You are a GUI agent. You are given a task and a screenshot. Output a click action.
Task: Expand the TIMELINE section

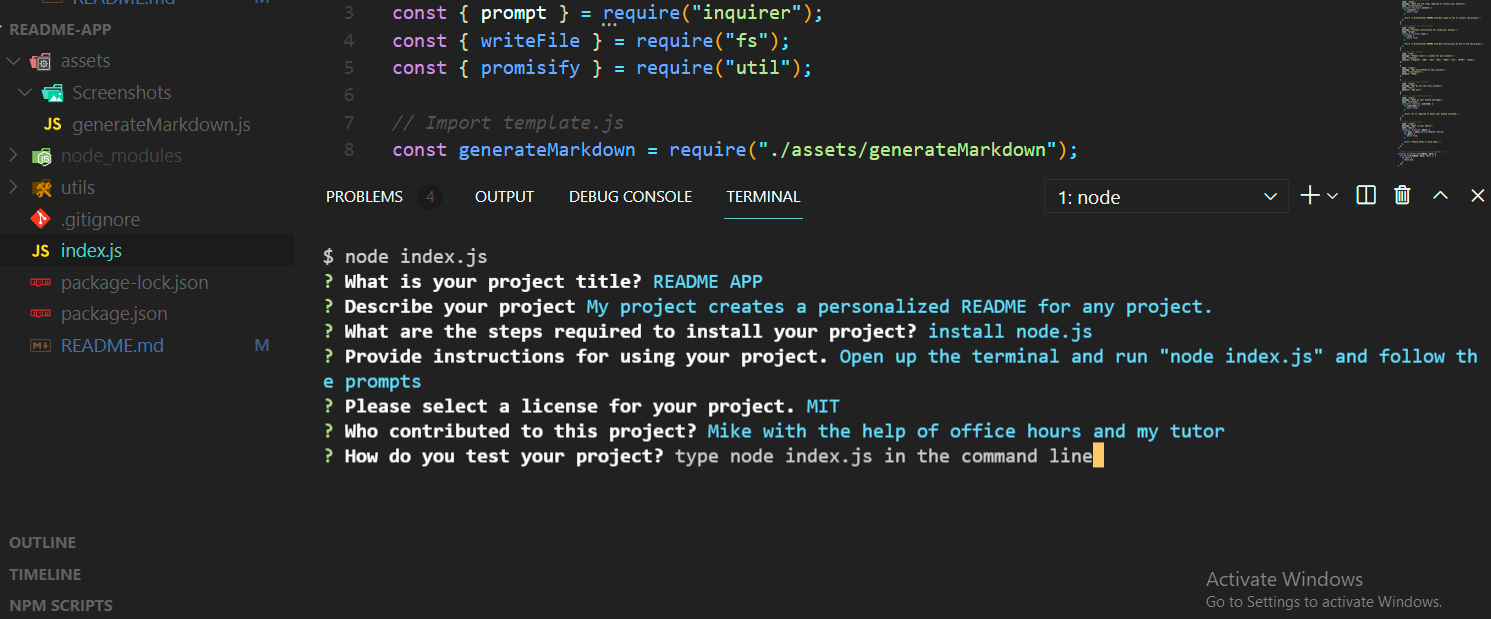(x=45, y=575)
